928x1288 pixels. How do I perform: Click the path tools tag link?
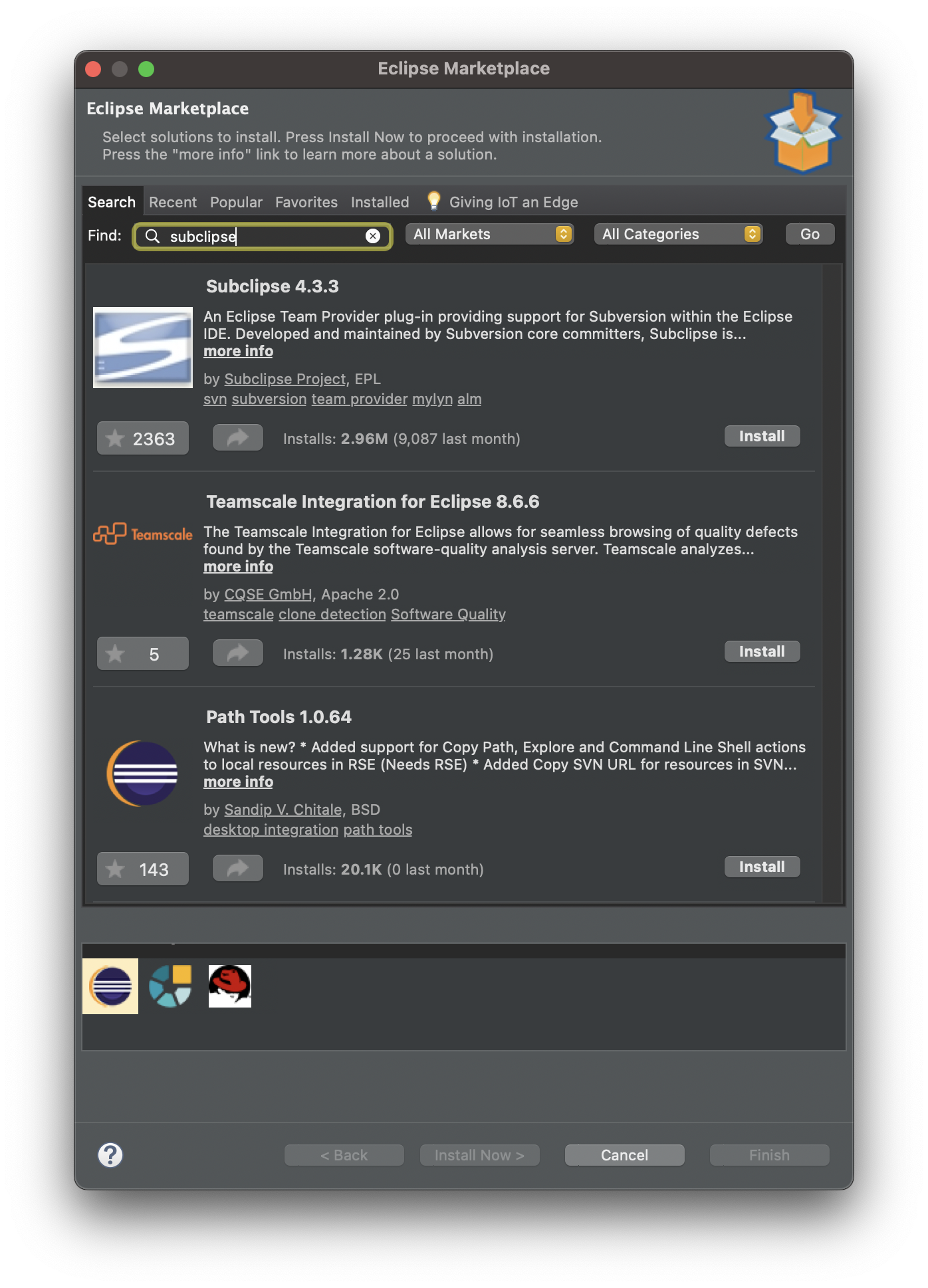(378, 829)
